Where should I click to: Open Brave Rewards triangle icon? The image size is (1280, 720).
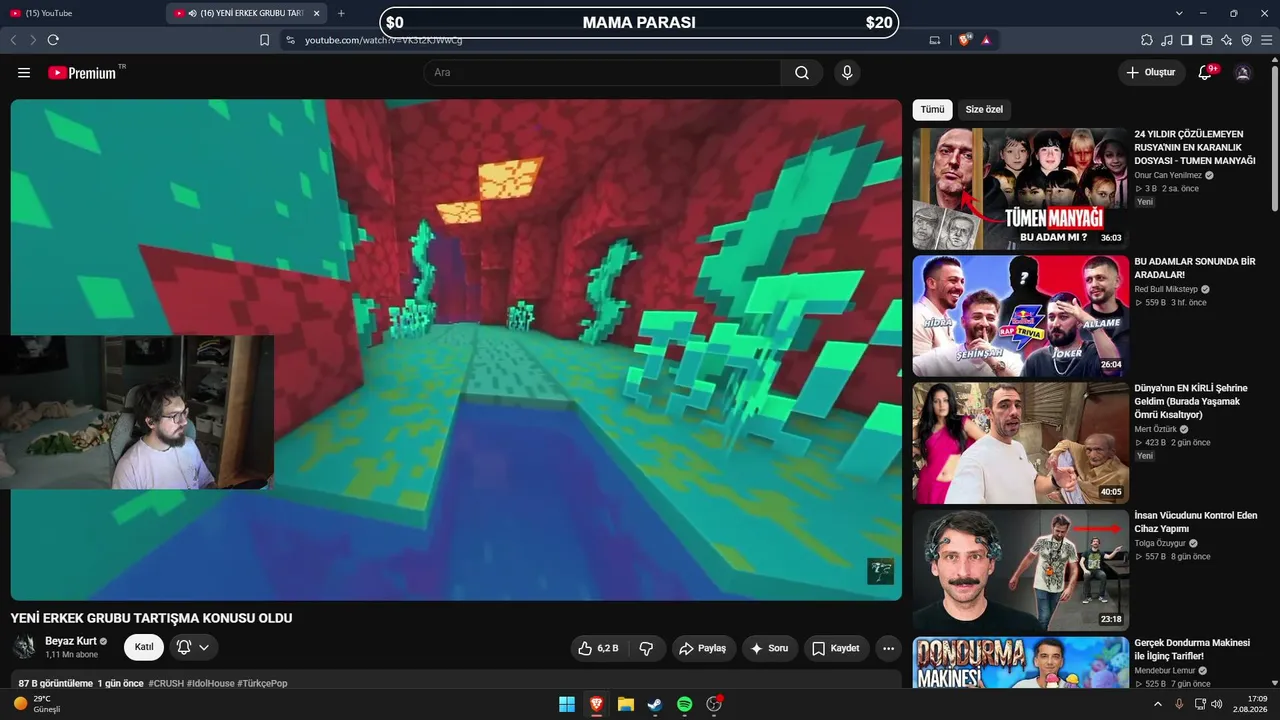986,40
